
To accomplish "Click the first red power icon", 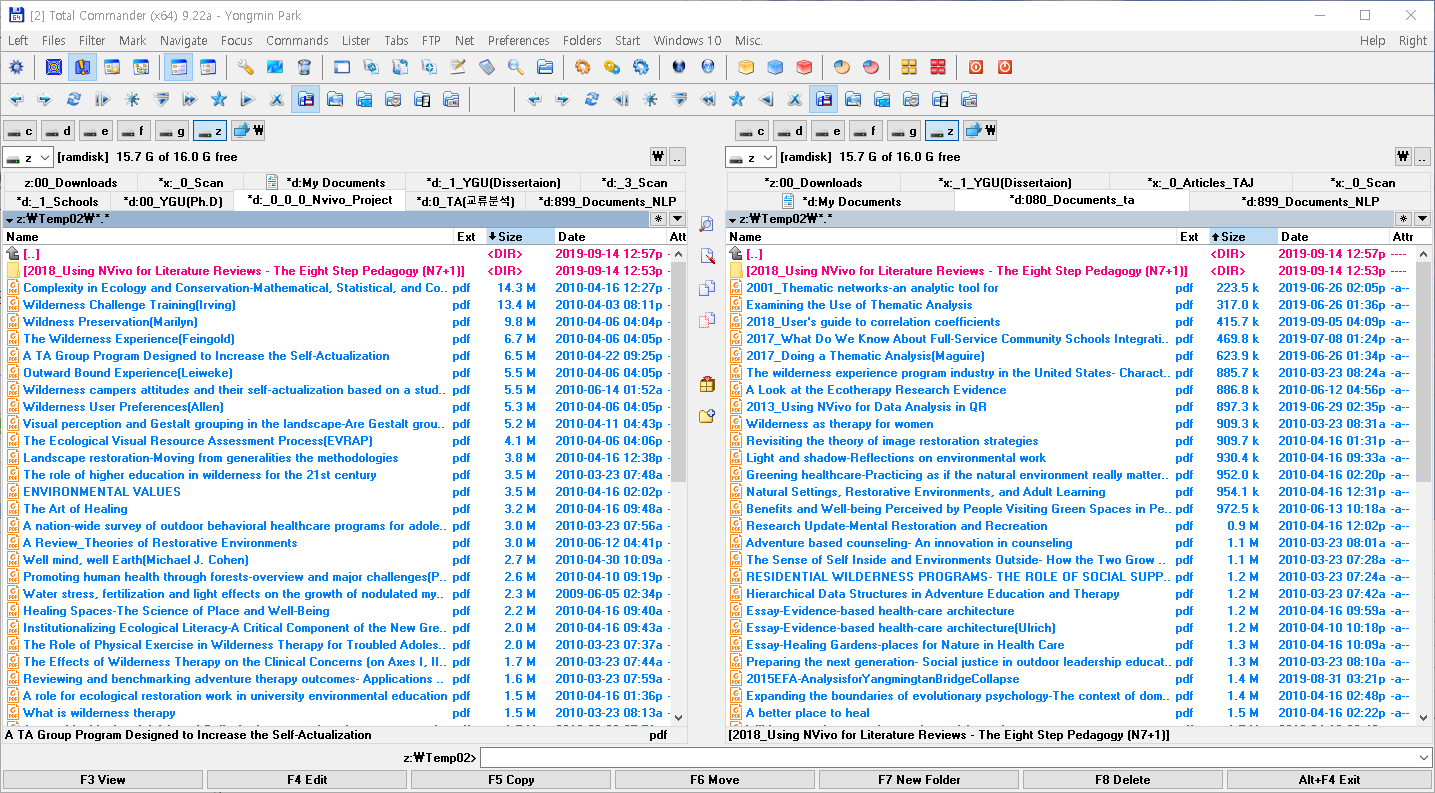I will pyautogui.click(x=976, y=68).
